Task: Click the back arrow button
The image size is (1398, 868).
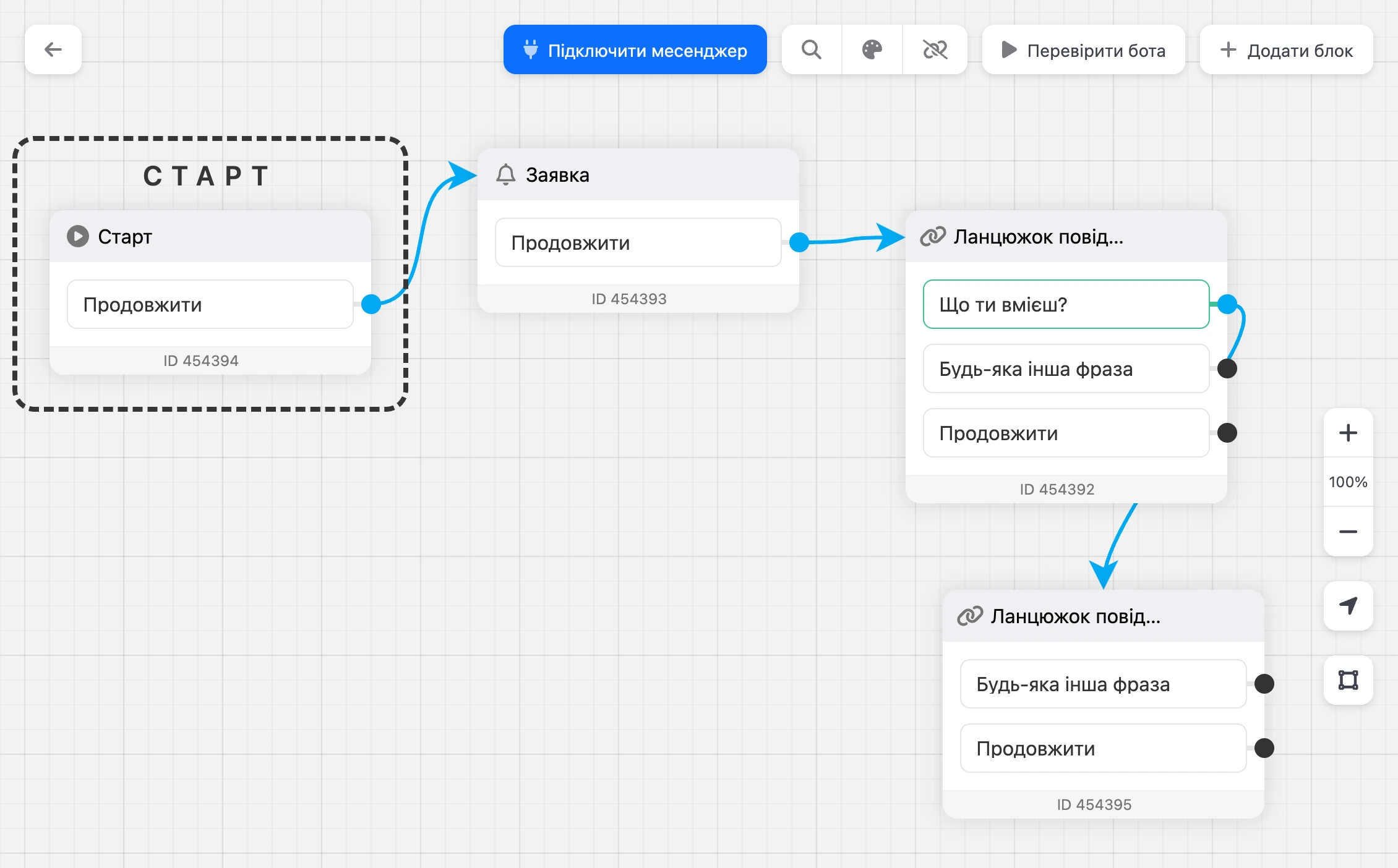Action: point(53,49)
